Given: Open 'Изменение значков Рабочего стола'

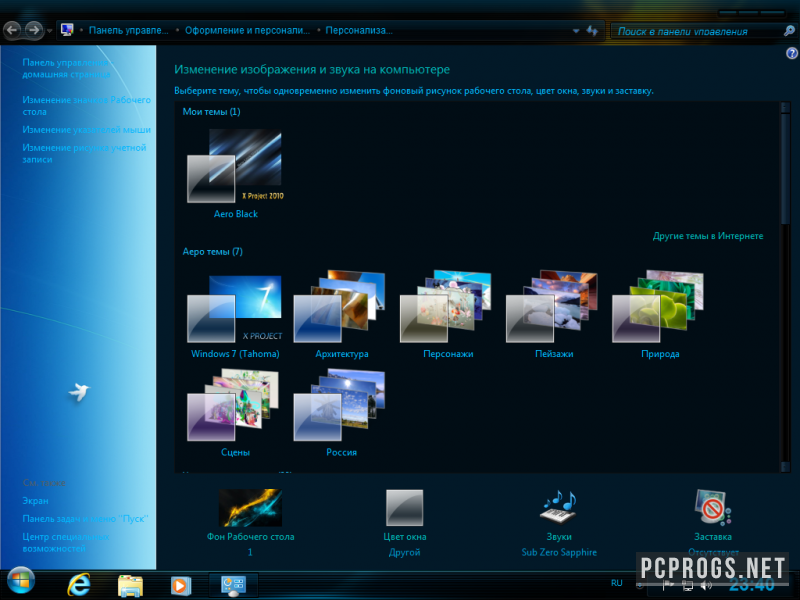Looking at the screenshot, I should pyautogui.click(x=86, y=106).
